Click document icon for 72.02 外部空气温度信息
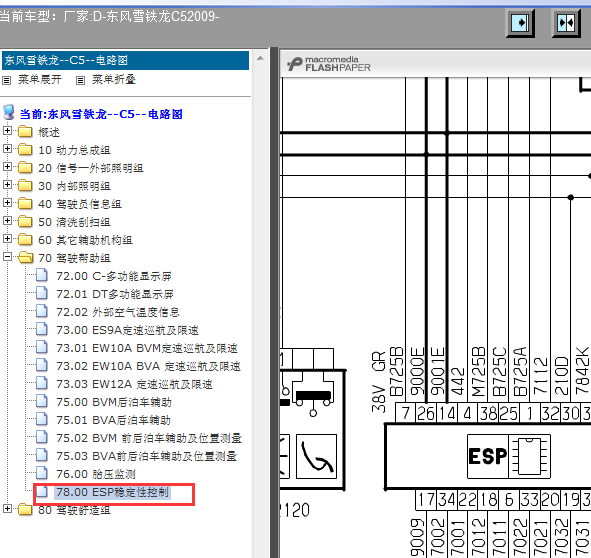591x558 pixels. click(x=42, y=311)
